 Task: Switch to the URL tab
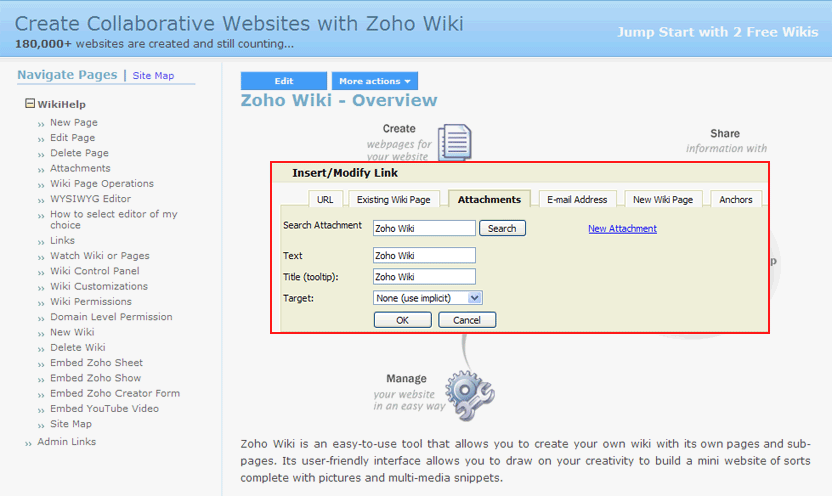pyautogui.click(x=325, y=199)
